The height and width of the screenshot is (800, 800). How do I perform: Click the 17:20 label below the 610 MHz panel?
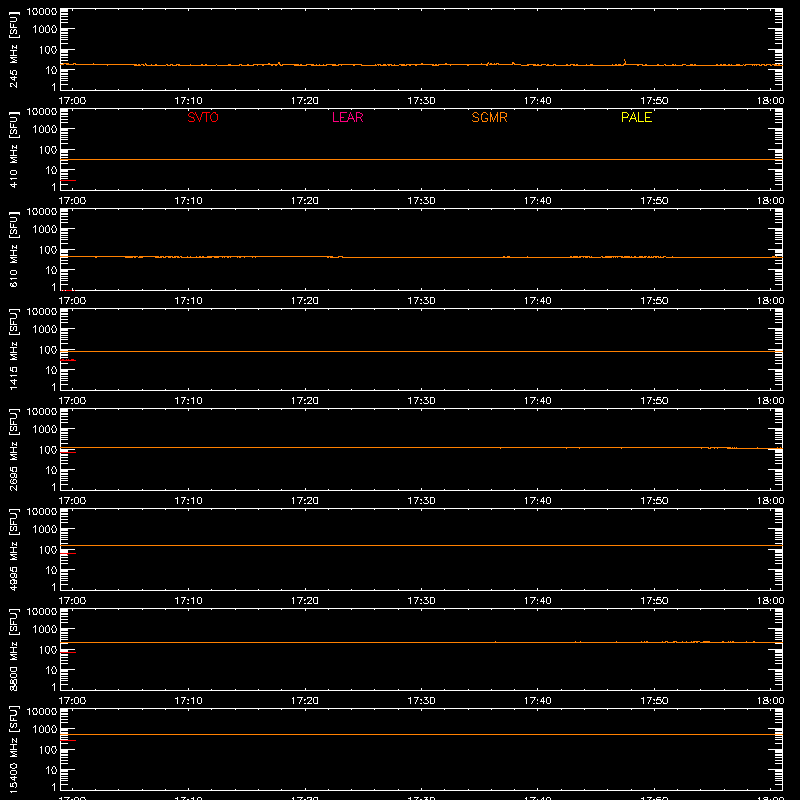(305, 301)
